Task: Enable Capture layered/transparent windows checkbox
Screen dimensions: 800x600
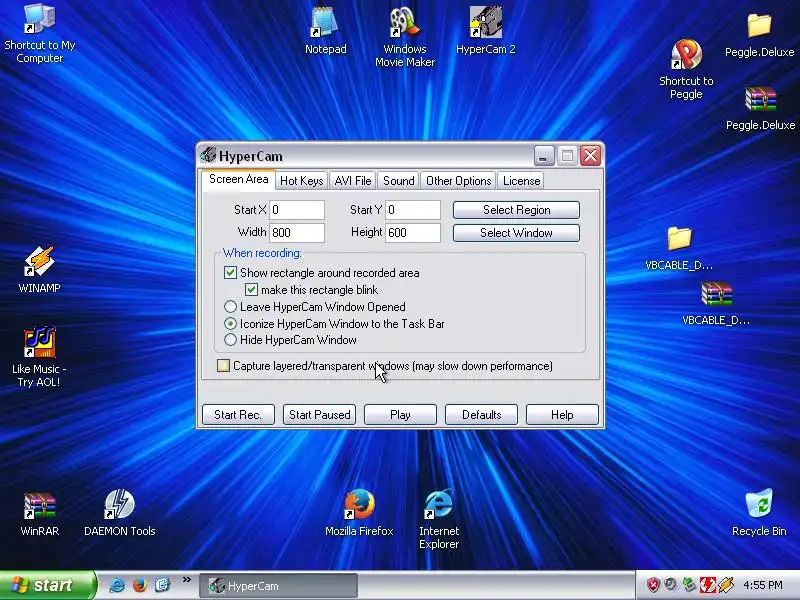Action: click(223, 366)
